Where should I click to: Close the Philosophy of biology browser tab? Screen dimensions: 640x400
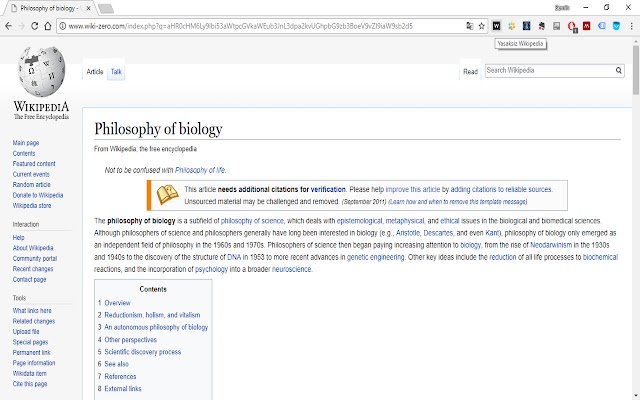(89, 8)
